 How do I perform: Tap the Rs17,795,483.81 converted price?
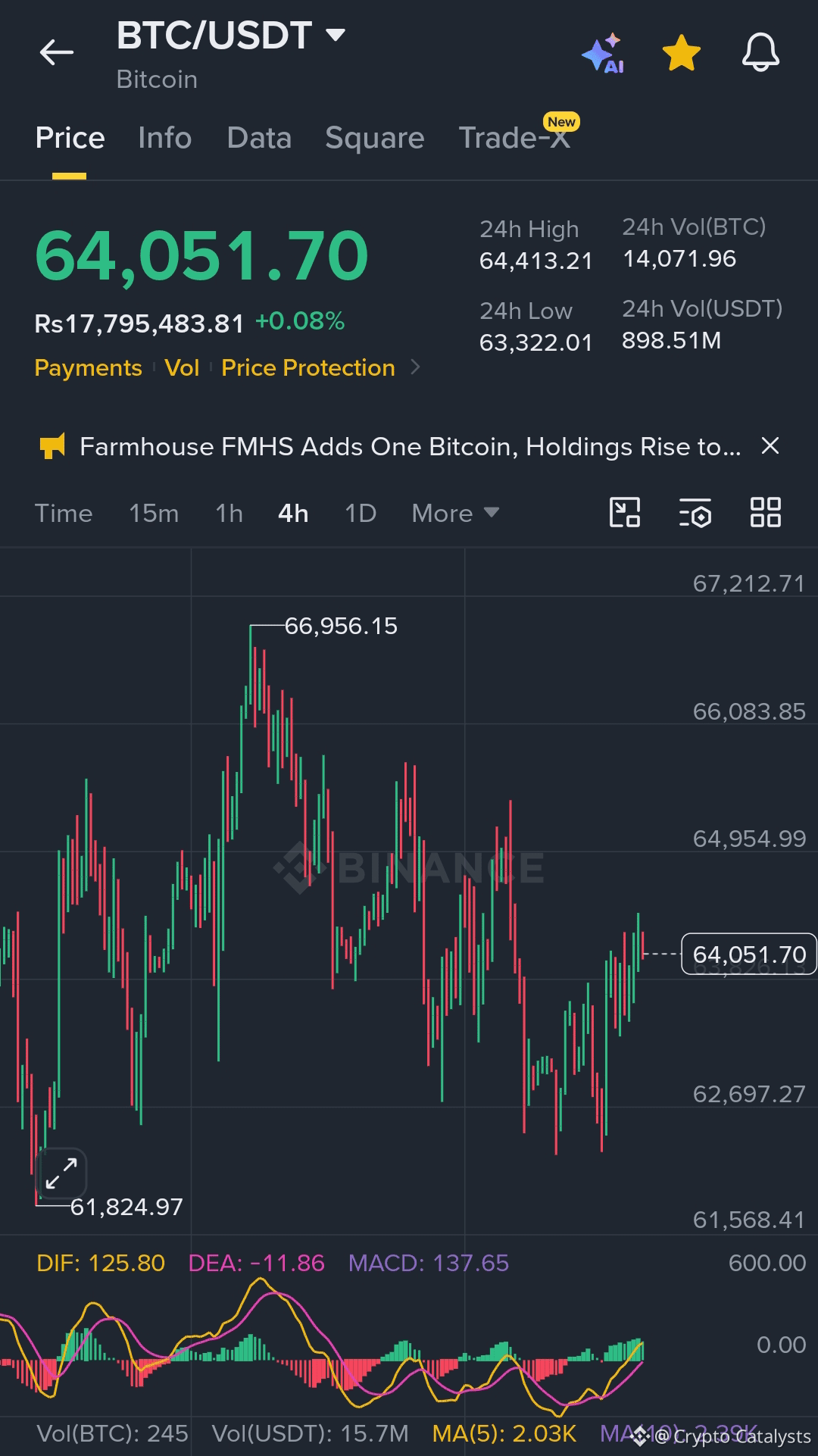click(139, 323)
